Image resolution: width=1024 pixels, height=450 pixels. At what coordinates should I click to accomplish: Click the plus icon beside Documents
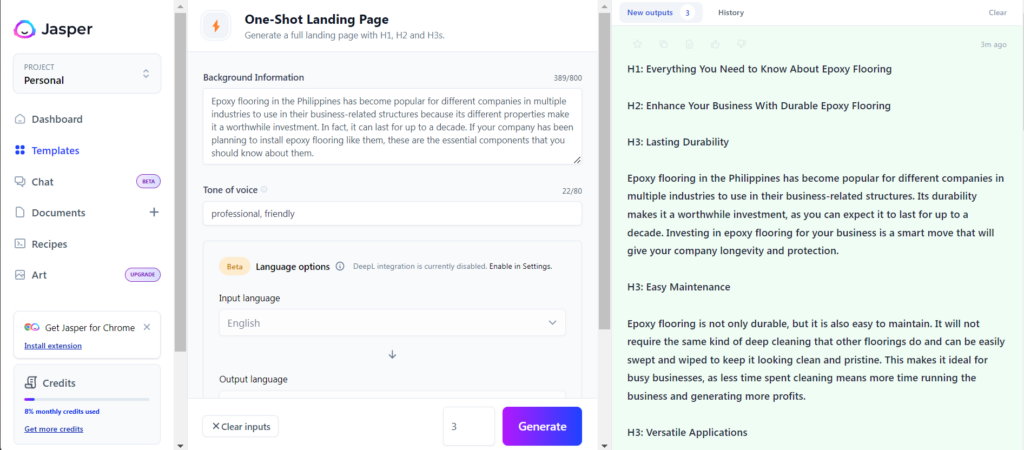coord(154,212)
